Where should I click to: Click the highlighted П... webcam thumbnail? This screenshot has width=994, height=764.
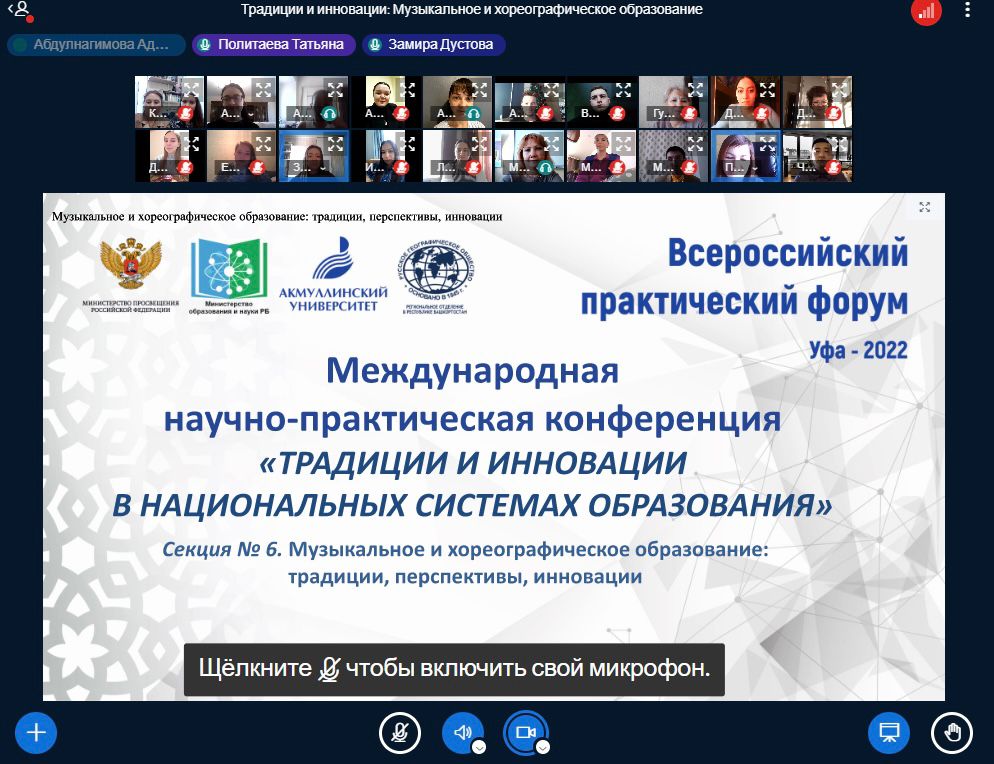745,155
